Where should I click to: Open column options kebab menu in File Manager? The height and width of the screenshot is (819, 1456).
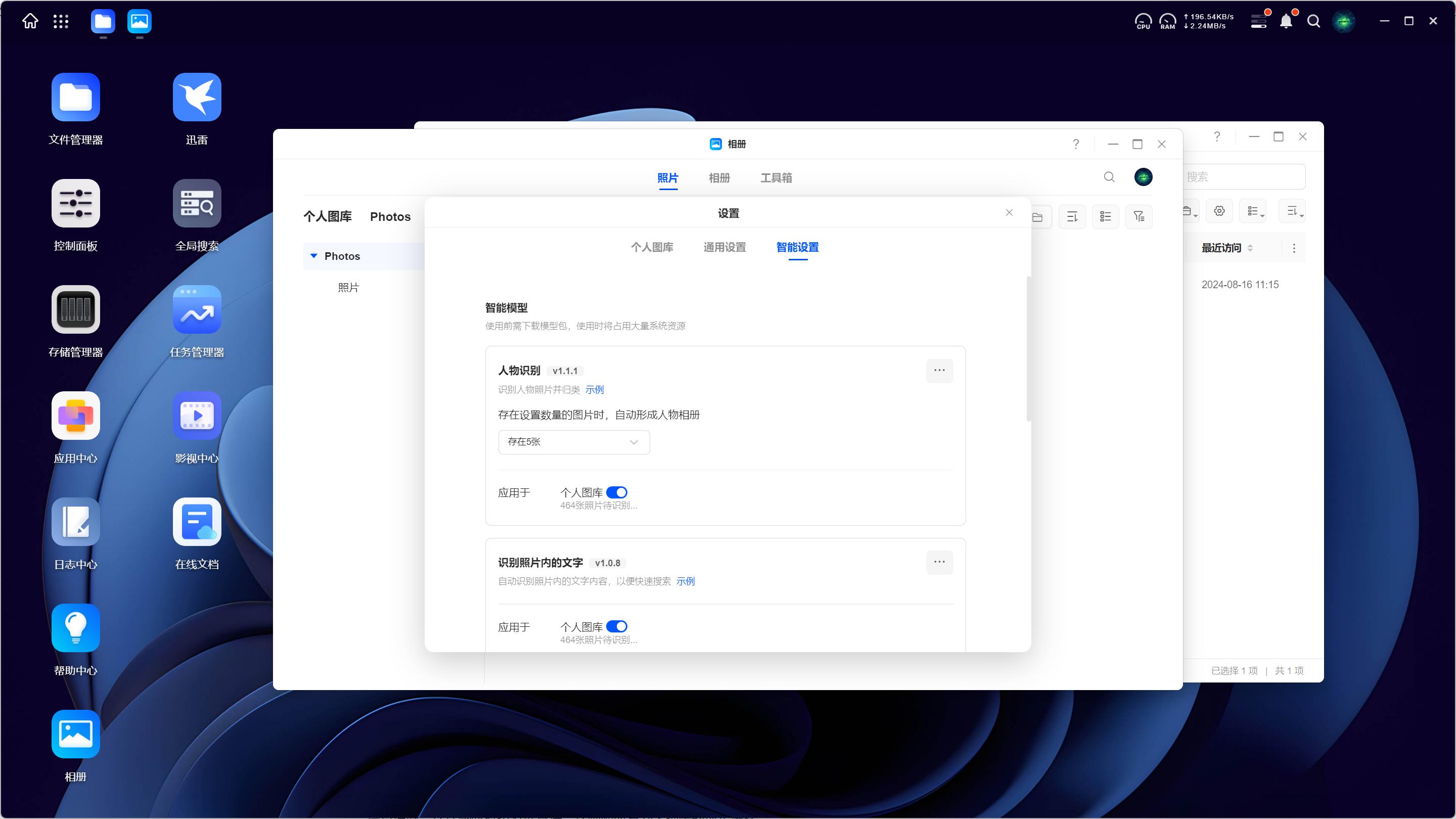pyautogui.click(x=1294, y=248)
